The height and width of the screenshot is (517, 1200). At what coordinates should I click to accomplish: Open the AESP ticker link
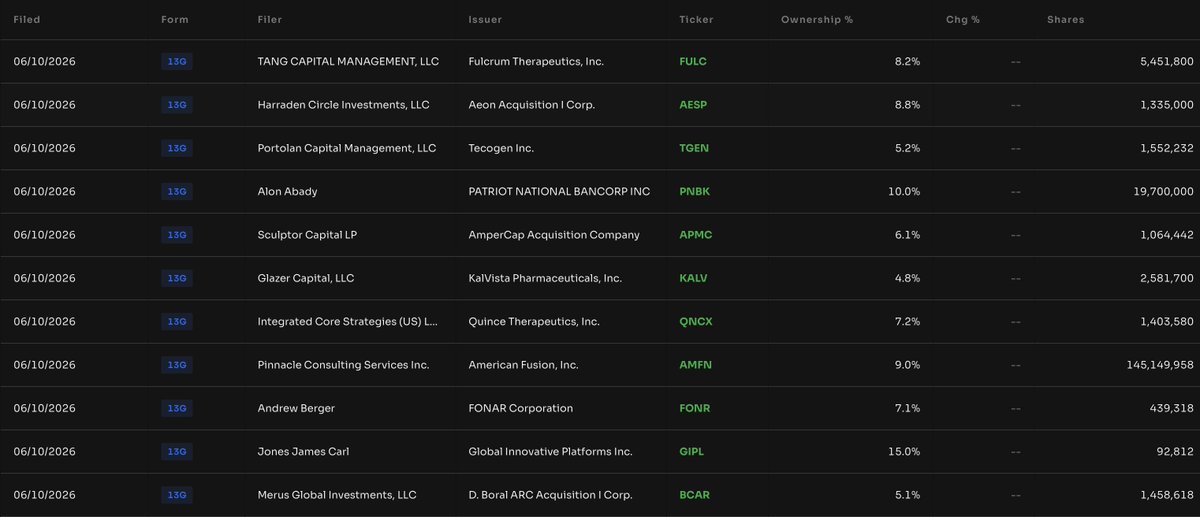[x=693, y=105]
